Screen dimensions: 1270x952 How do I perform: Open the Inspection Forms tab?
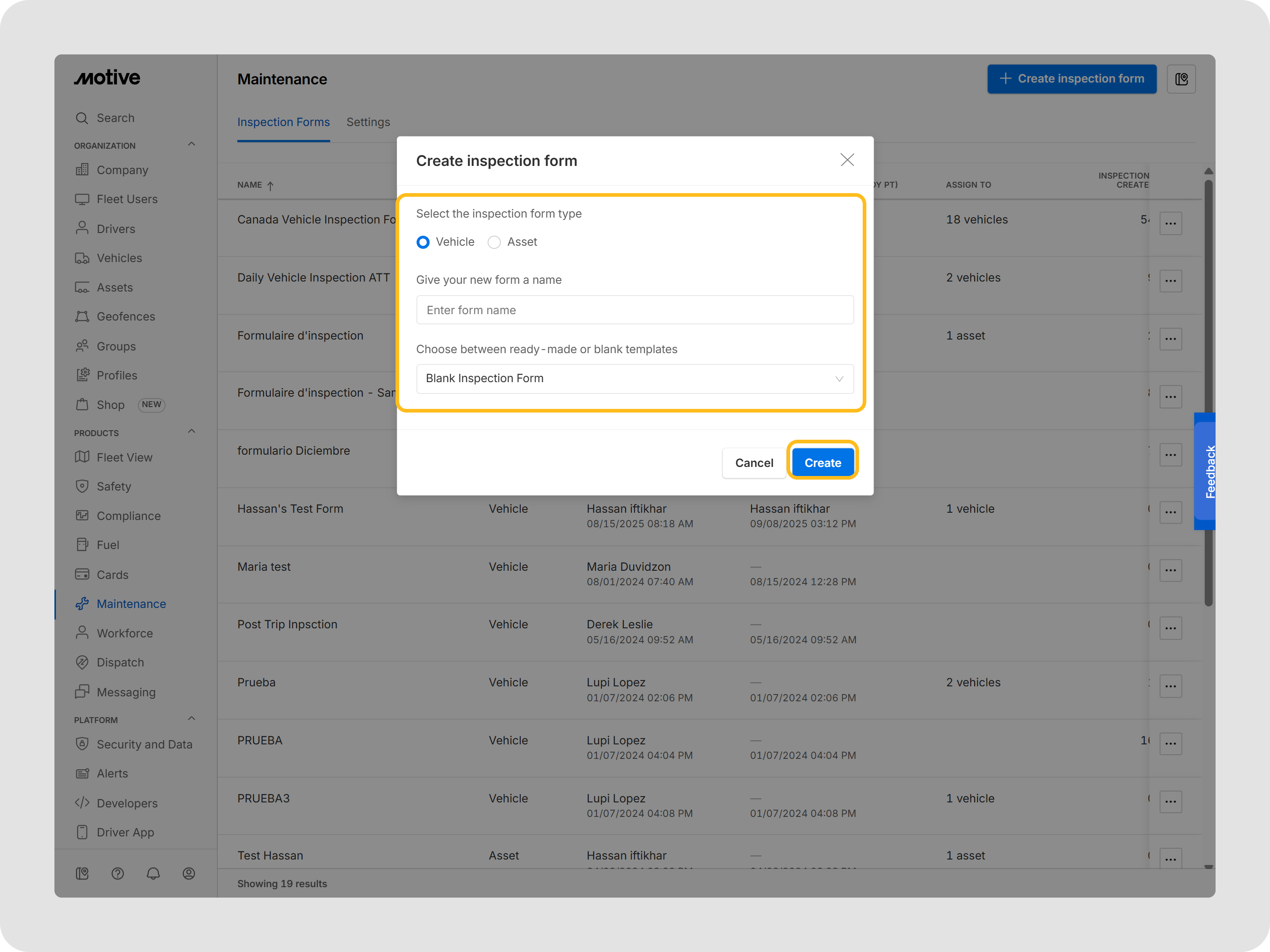pyautogui.click(x=283, y=122)
